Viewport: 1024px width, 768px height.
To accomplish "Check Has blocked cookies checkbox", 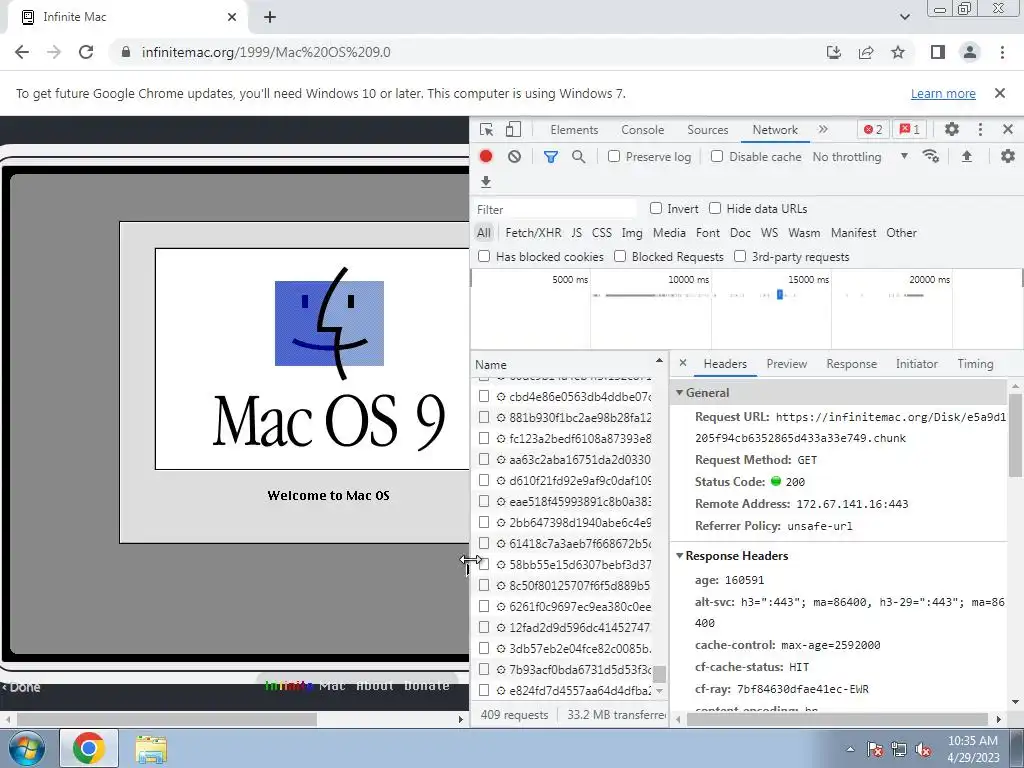I will coord(484,256).
